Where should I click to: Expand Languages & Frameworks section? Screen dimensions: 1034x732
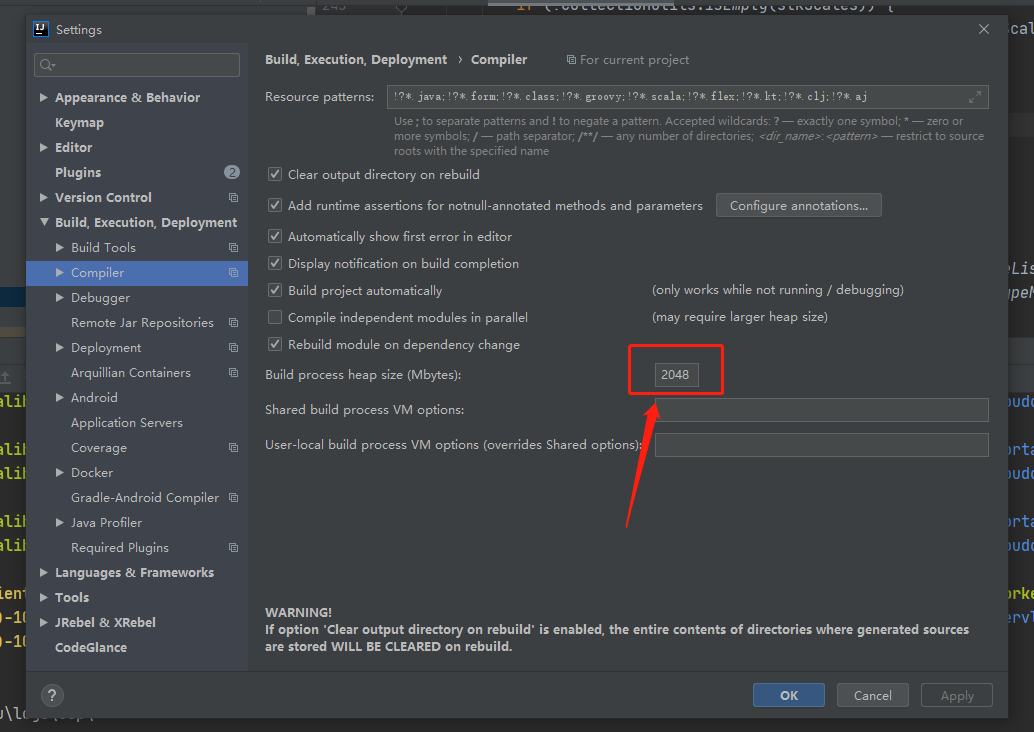pyautogui.click(x=44, y=572)
